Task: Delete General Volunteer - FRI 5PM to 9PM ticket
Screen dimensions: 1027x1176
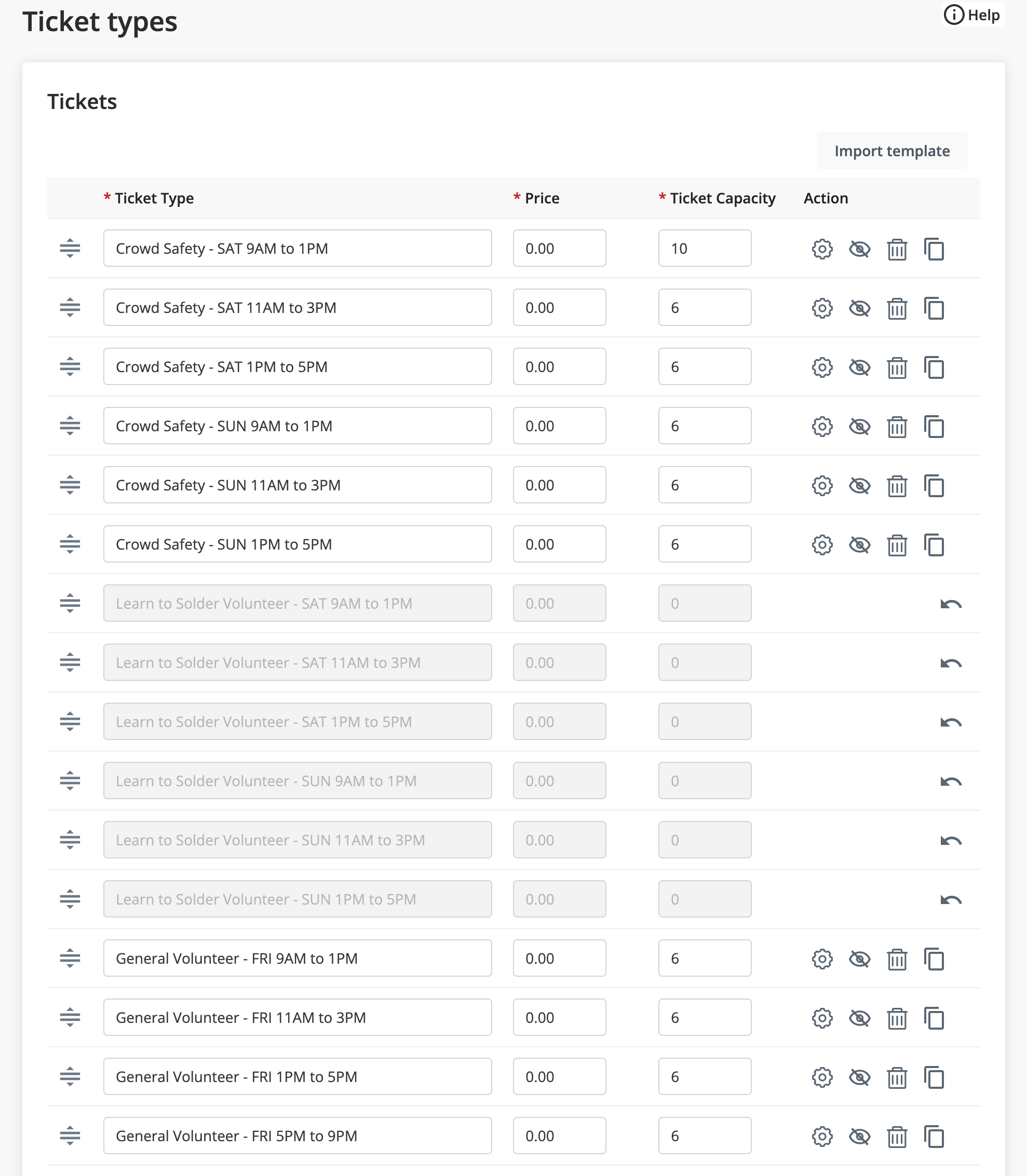Action: coord(897,1136)
